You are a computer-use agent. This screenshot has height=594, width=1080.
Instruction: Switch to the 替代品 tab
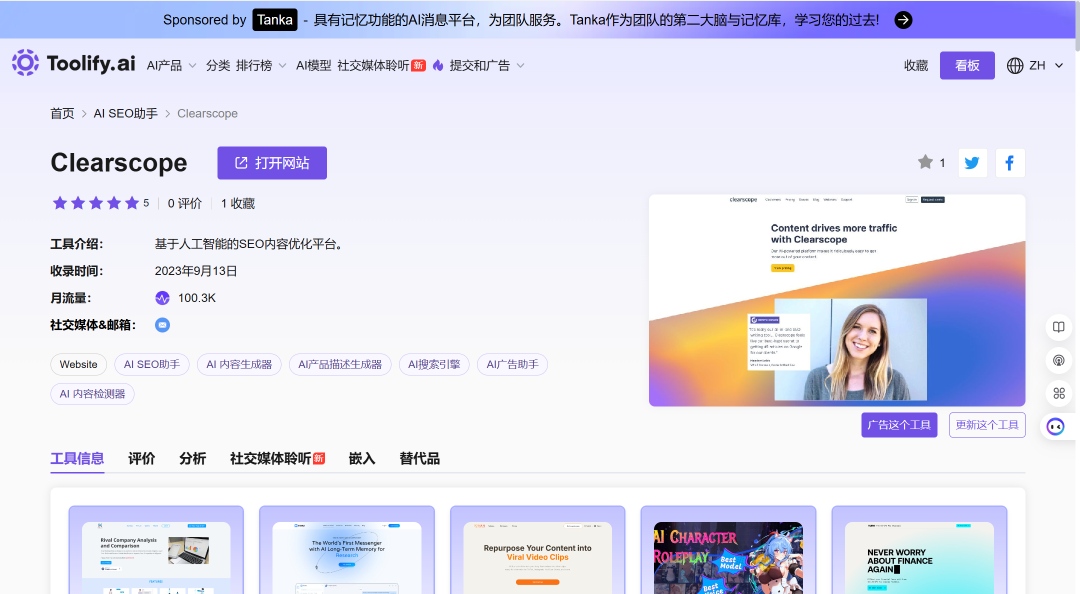[419, 458]
